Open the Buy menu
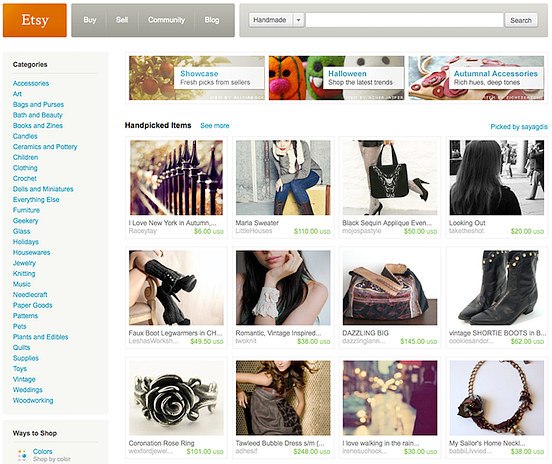552x464 pixels. click(90, 20)
